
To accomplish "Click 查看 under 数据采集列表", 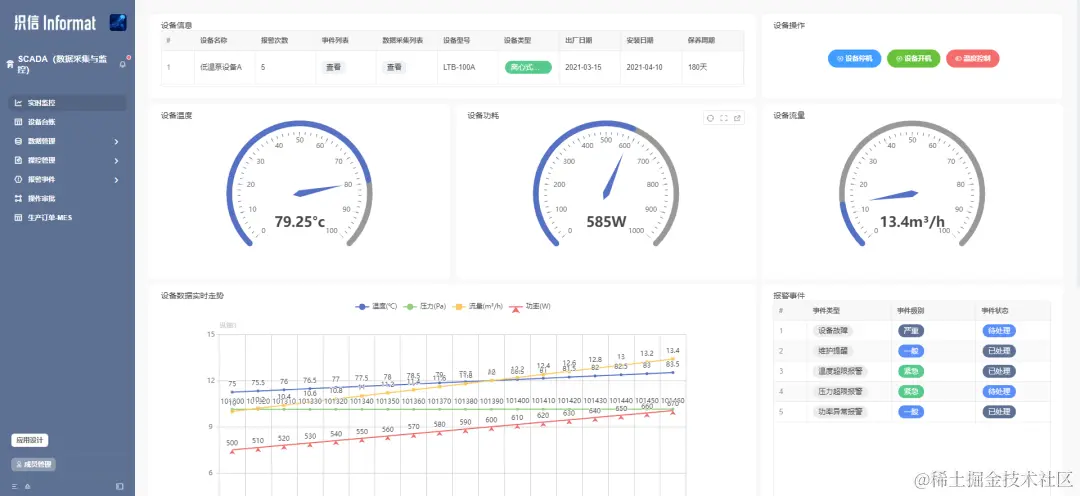I will 394,68.
